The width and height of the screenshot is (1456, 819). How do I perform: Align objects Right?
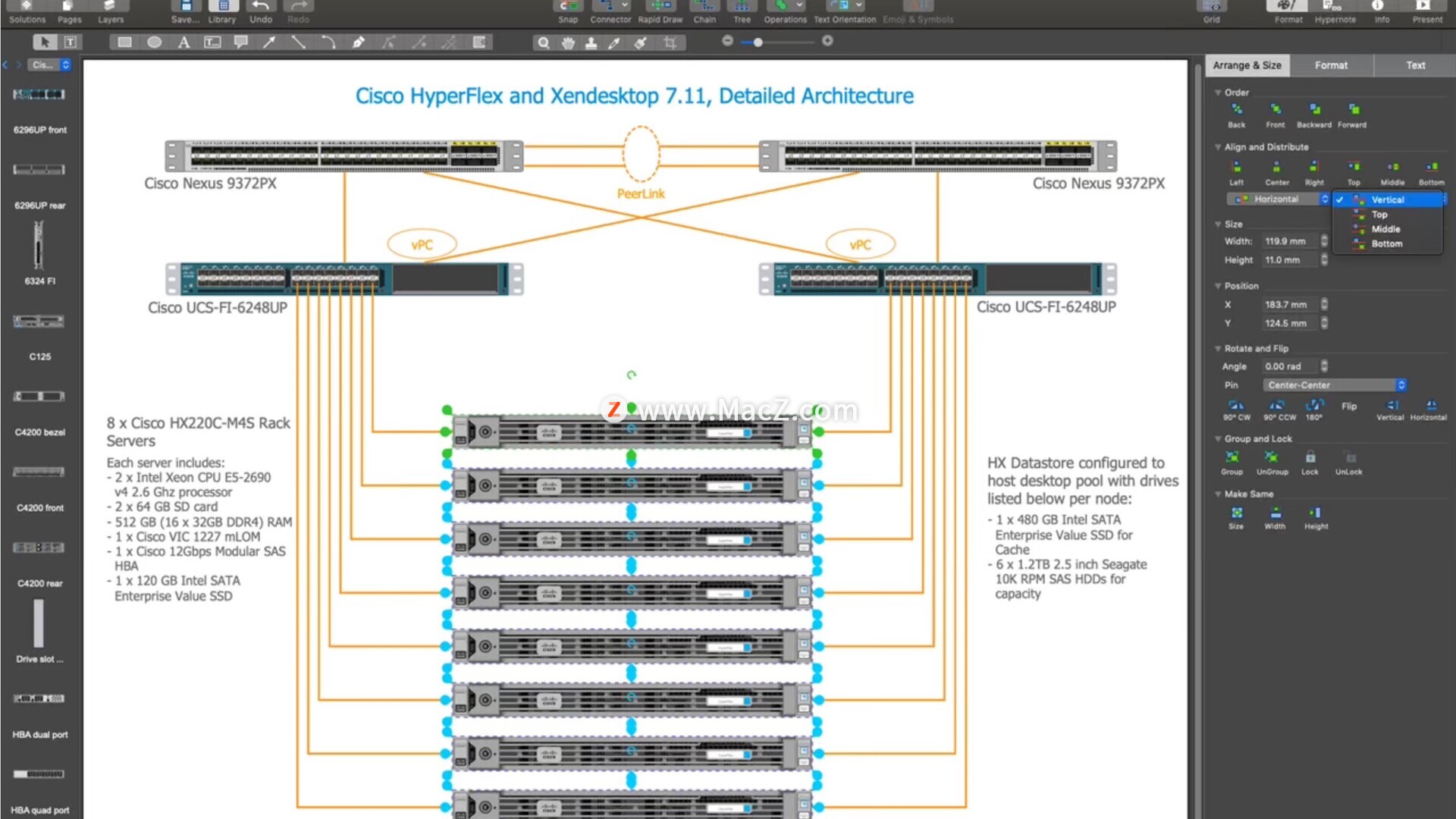(x=1314, y=173)
